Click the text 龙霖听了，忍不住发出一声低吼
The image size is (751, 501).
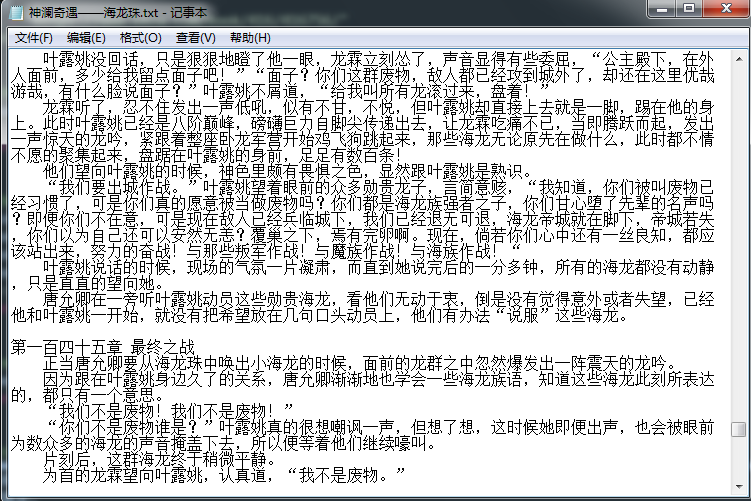point(154,106)
